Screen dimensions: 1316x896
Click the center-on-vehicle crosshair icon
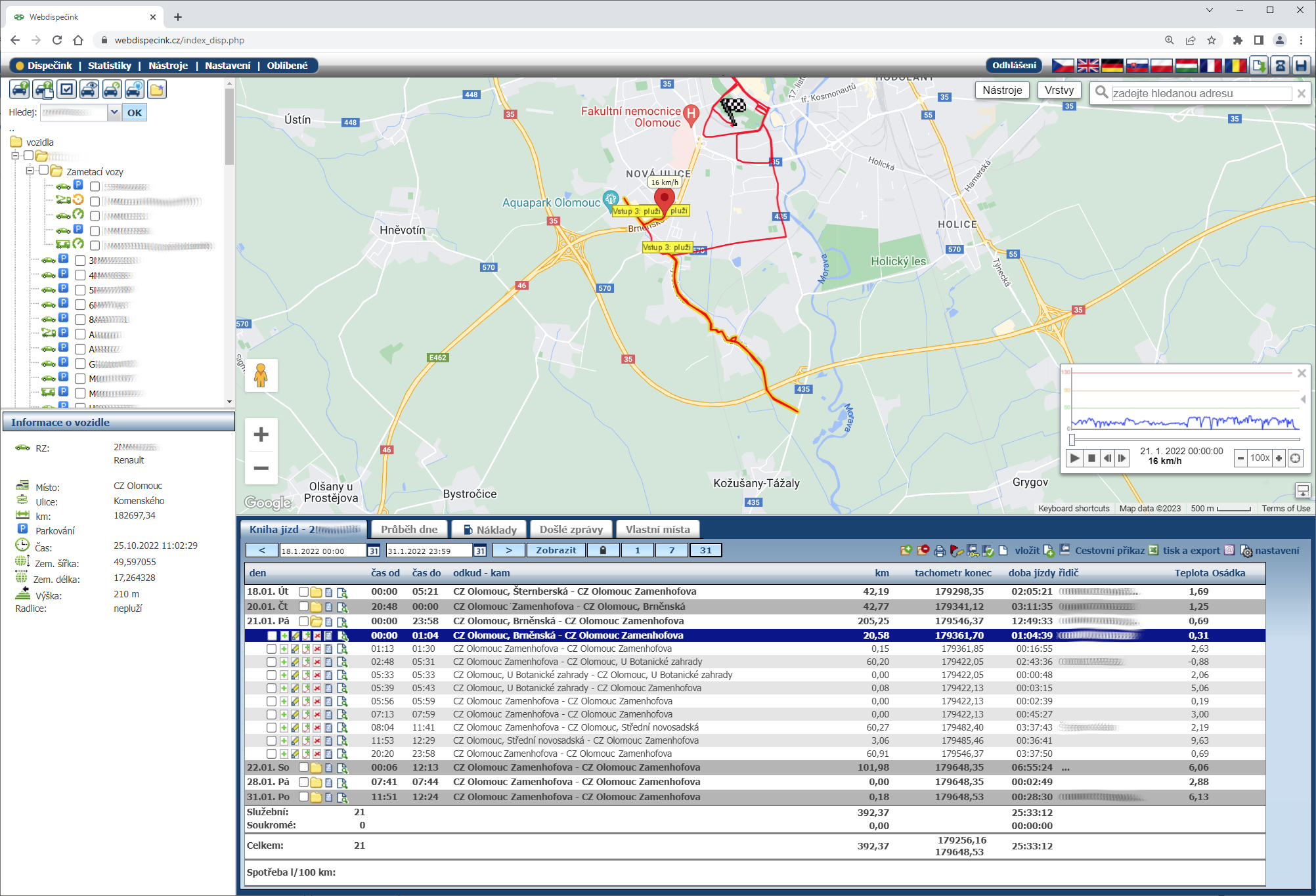tap(1295, 458)
